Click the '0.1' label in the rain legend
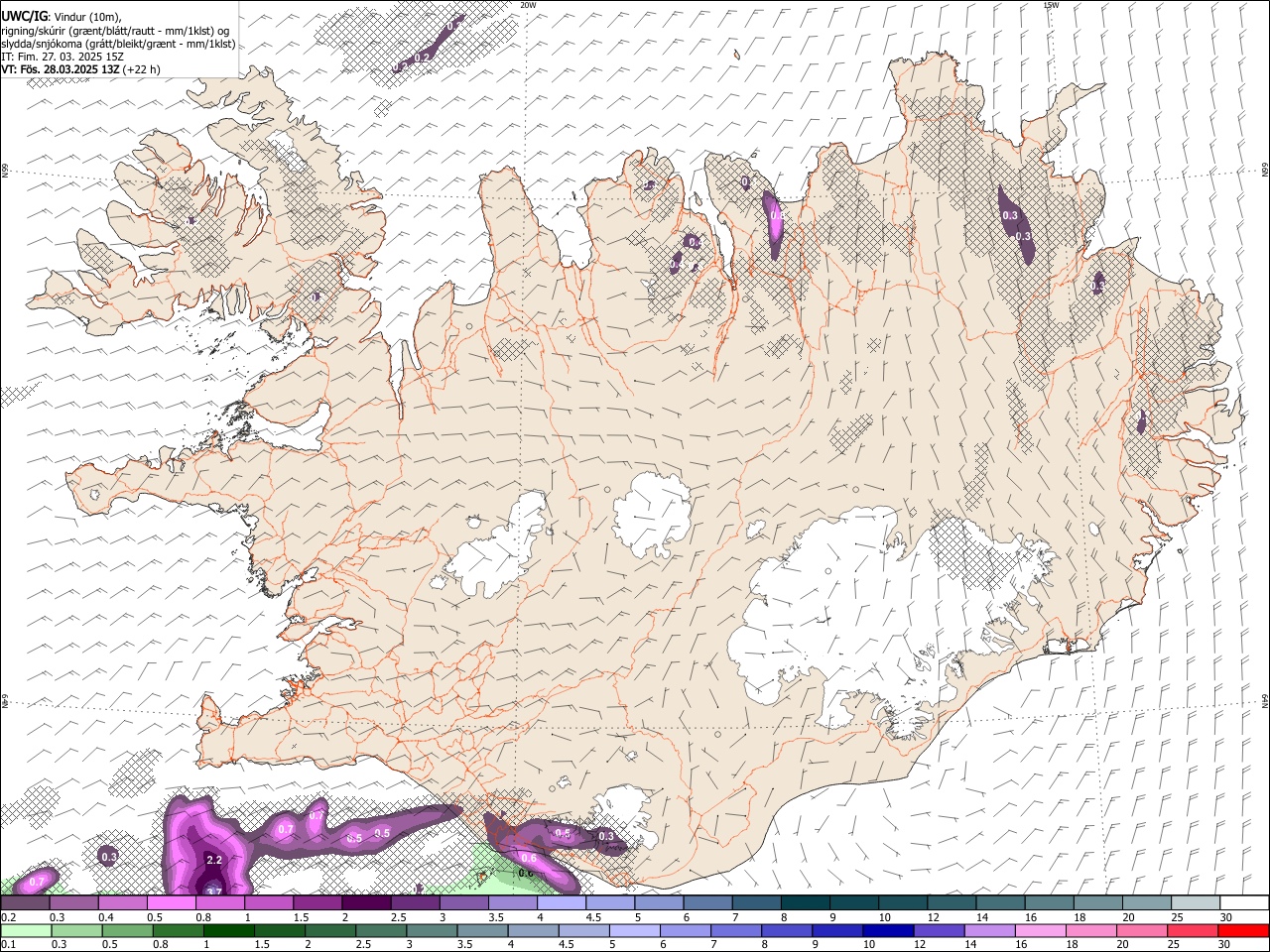This screenshot has height=952, width=1270. (7, 944)
